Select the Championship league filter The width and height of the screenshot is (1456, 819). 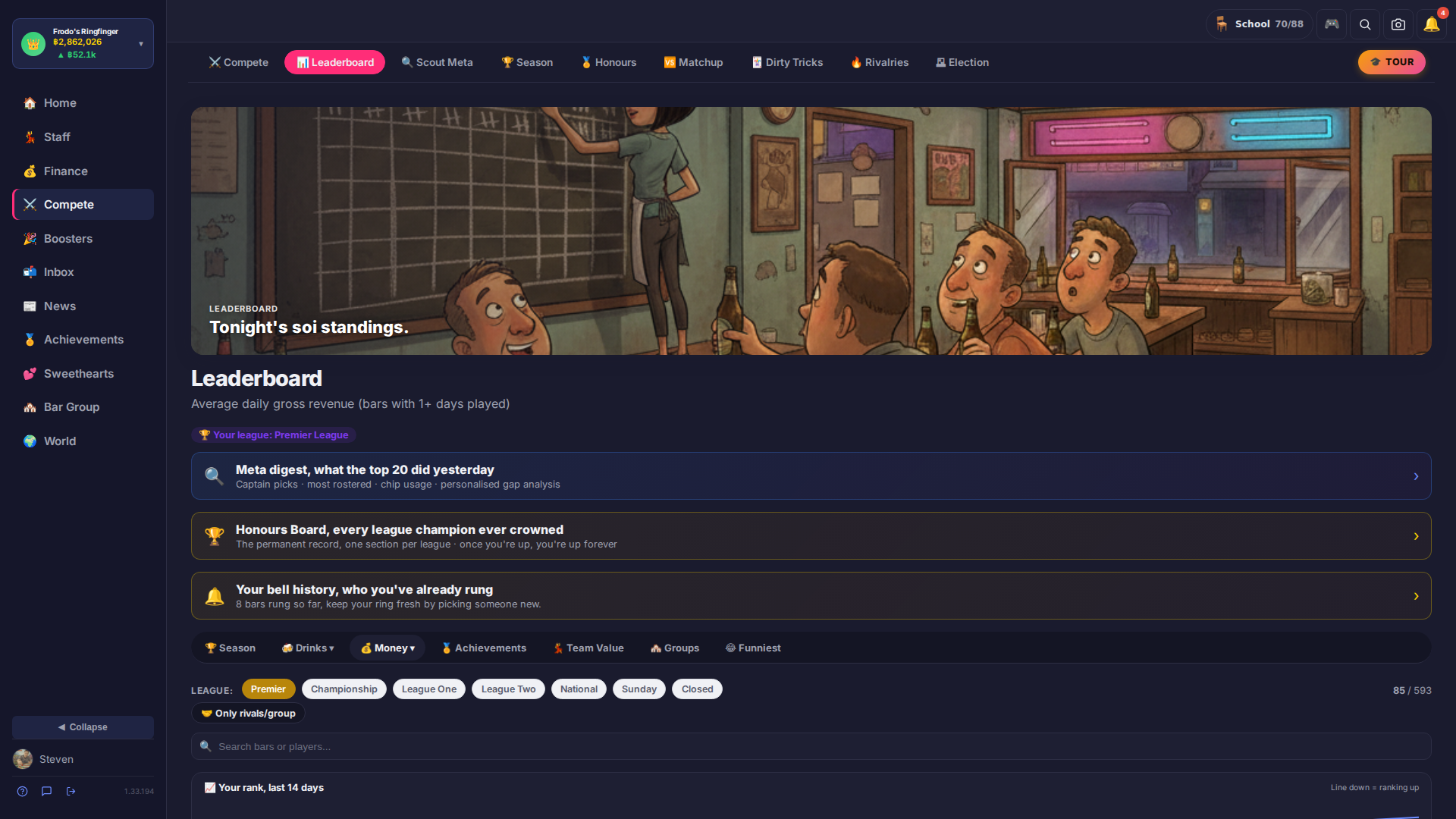[x=344, y=689]
